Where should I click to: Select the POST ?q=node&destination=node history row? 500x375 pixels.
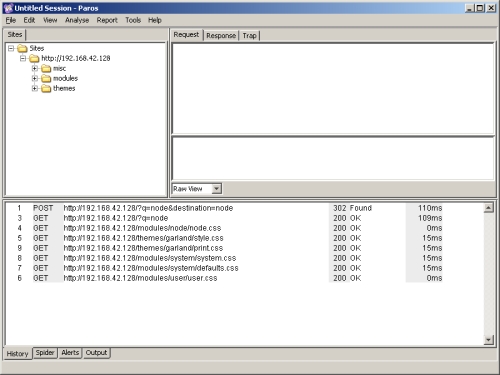pos(225,208)
